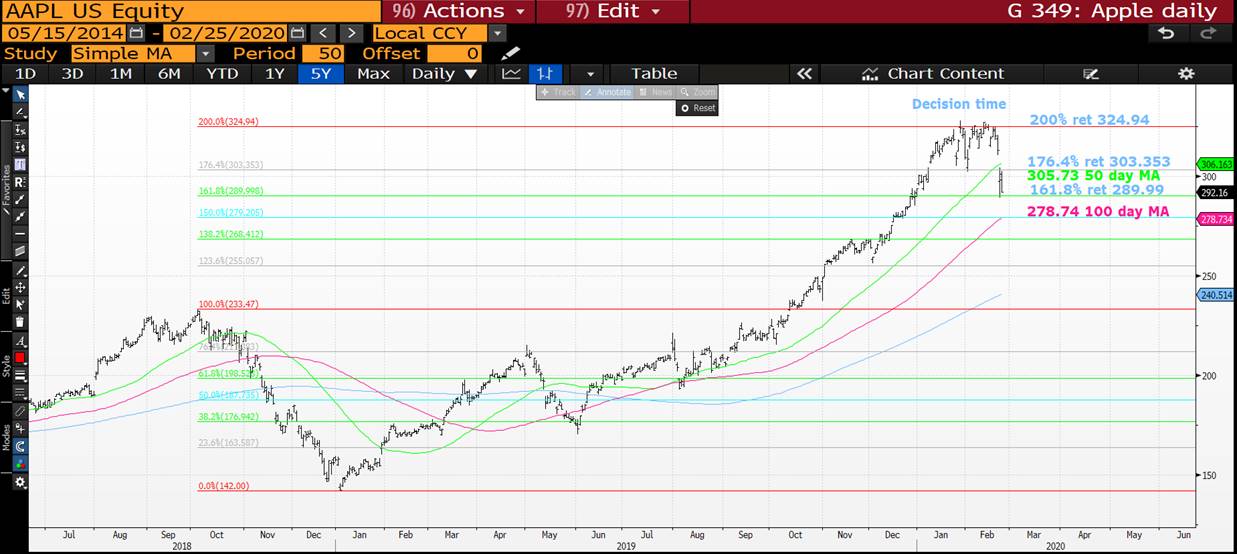Click the end date field 02/25/2020
The height and width of the screenshot is (554, 1237).
pos(226,33)
